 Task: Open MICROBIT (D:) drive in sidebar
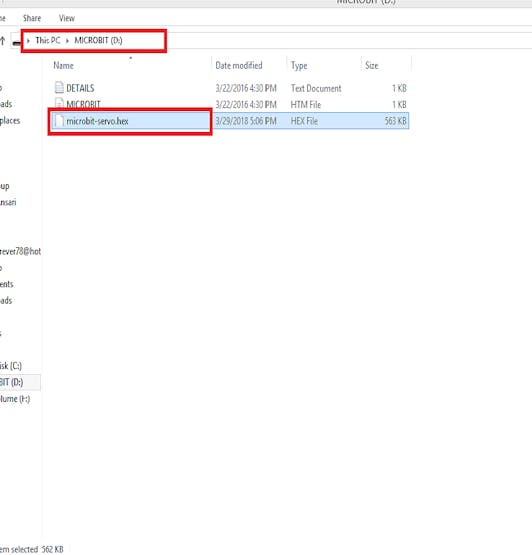tap(12, 382)
